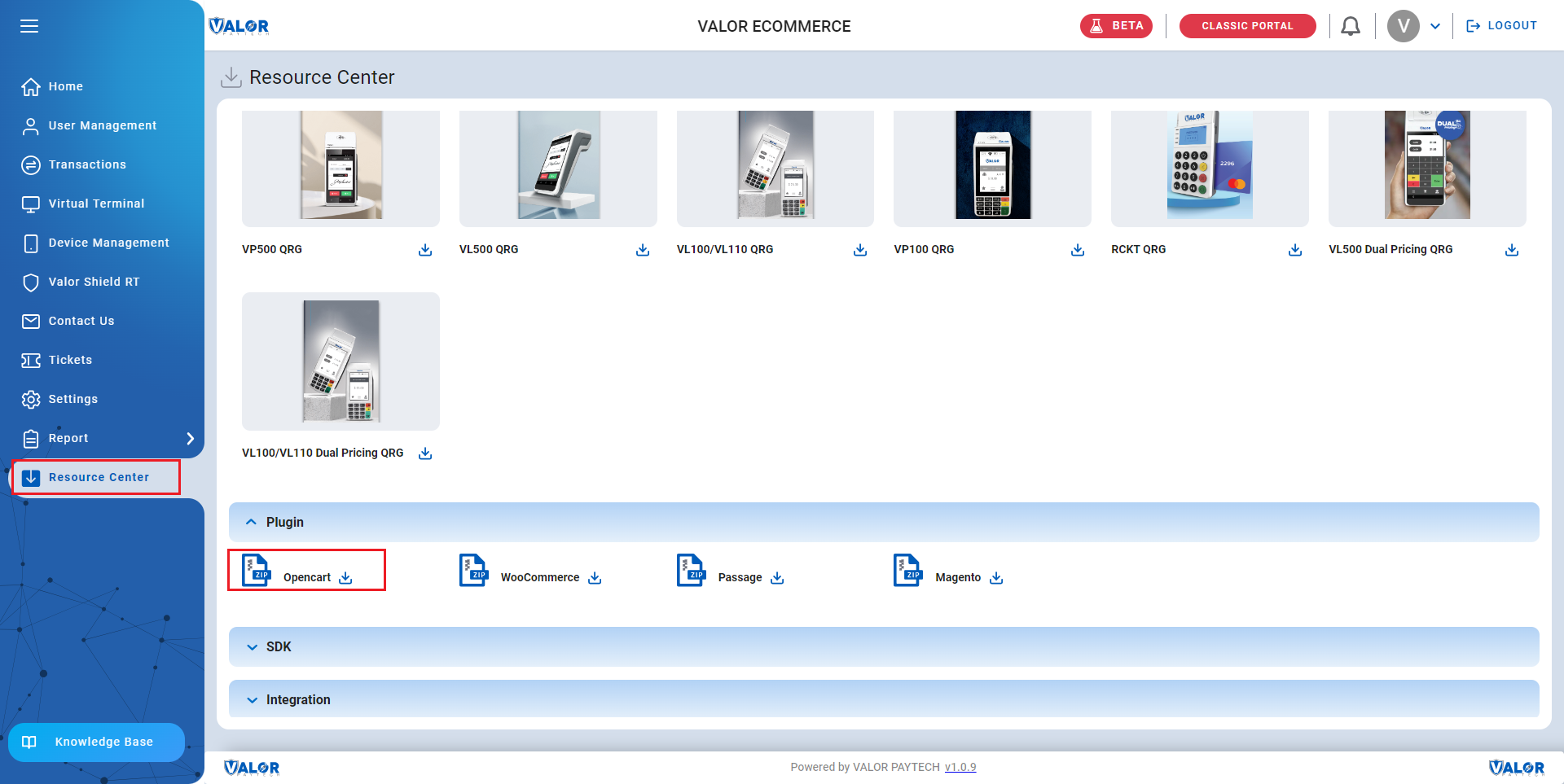Click the Contact Us envelope icon

coord(31,321)
